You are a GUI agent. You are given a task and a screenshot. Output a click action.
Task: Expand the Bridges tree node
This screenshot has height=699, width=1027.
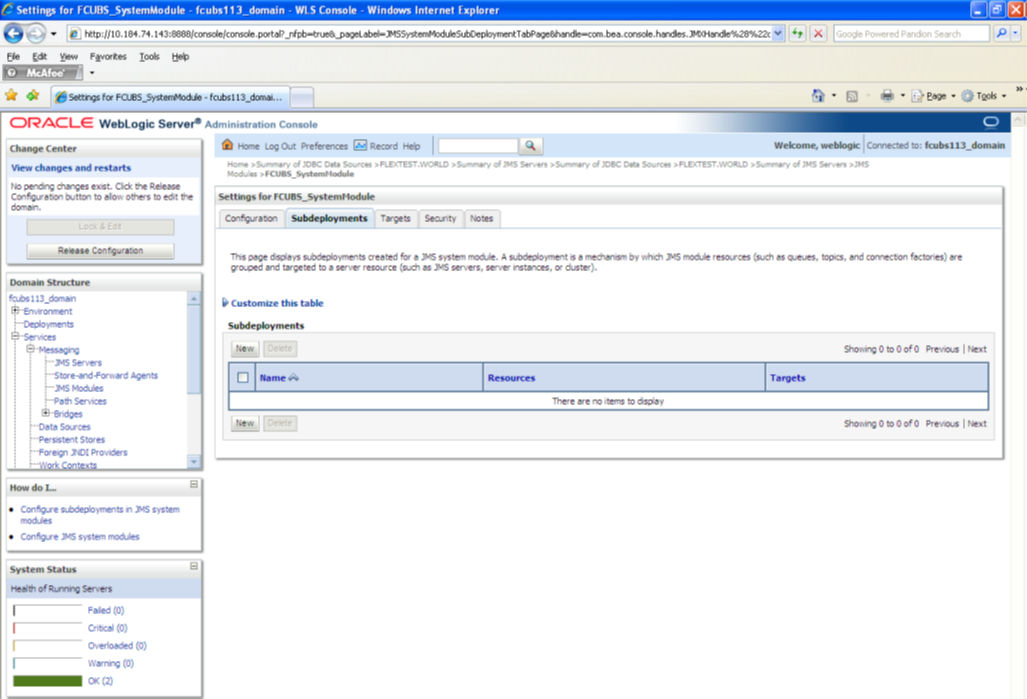[45, 413]
